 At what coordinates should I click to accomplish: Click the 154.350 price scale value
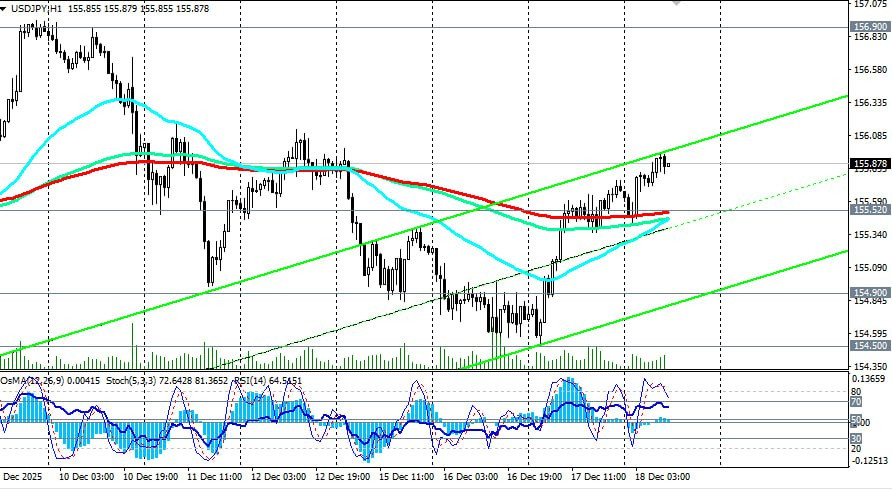click(x=870, y=367)
